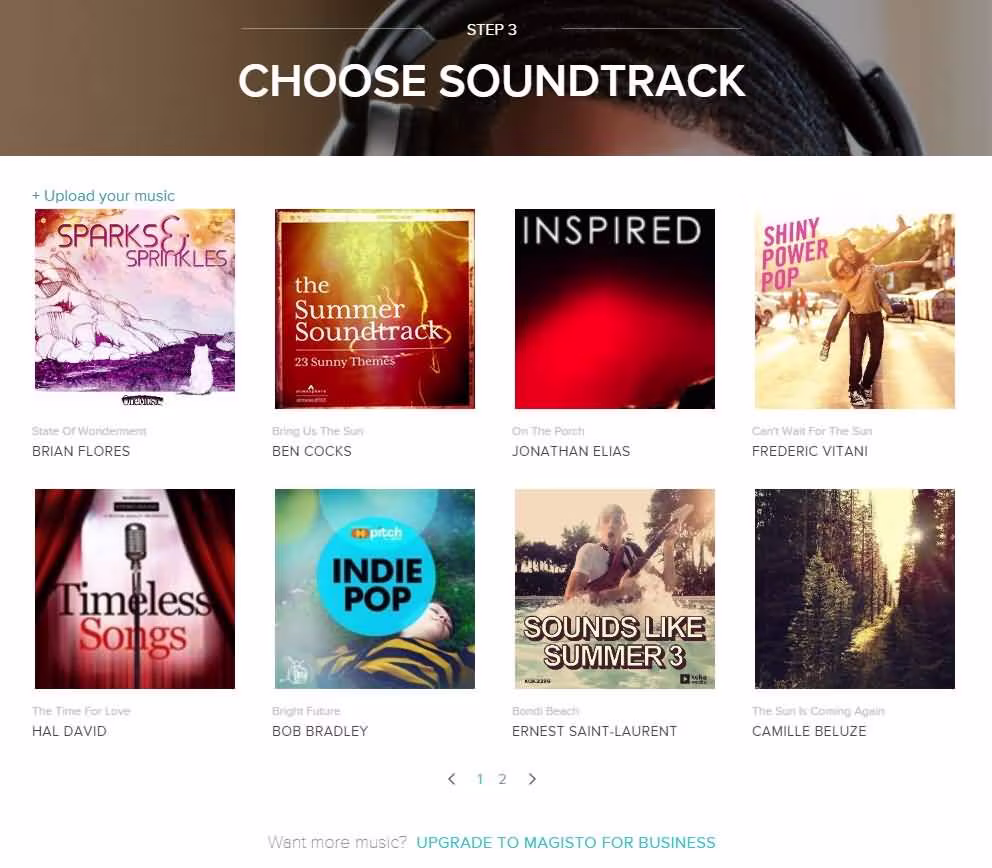992x868 pixels.
Task: Select the forest path album cover
Action: point(855,588)
